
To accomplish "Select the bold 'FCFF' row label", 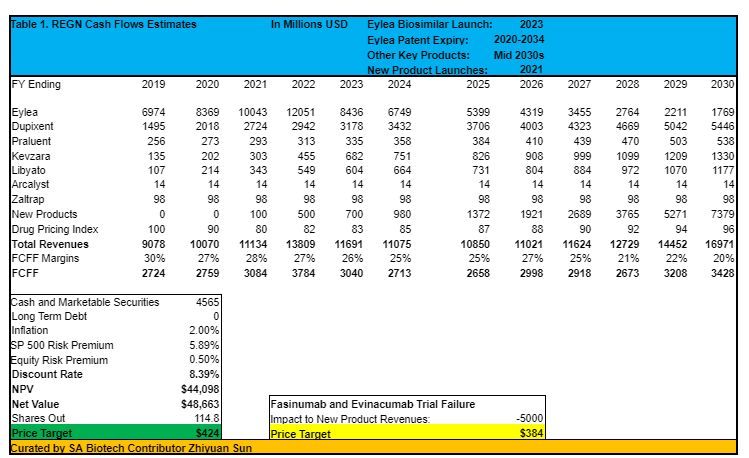I will (25, 274).
